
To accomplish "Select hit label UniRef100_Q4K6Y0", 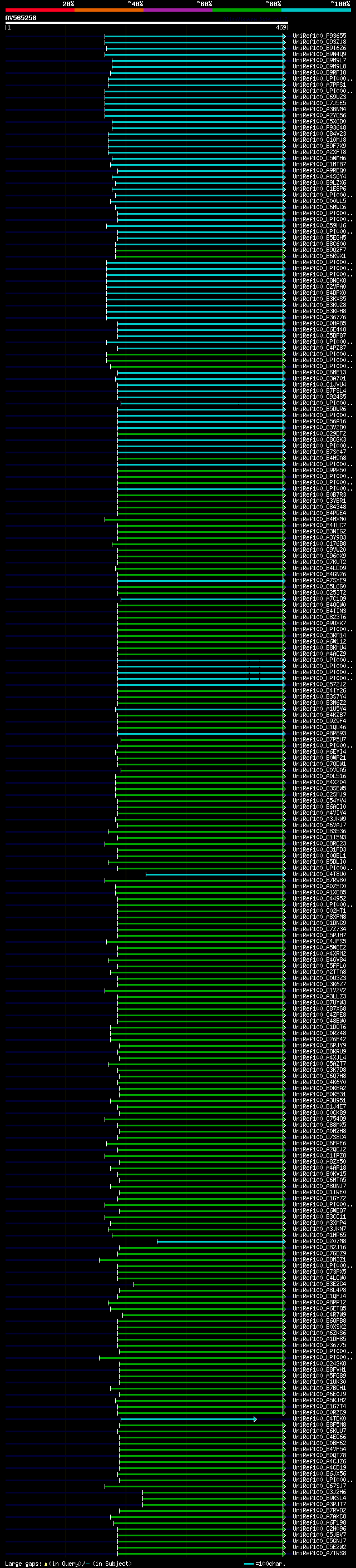I will [x=319, y=1082].
